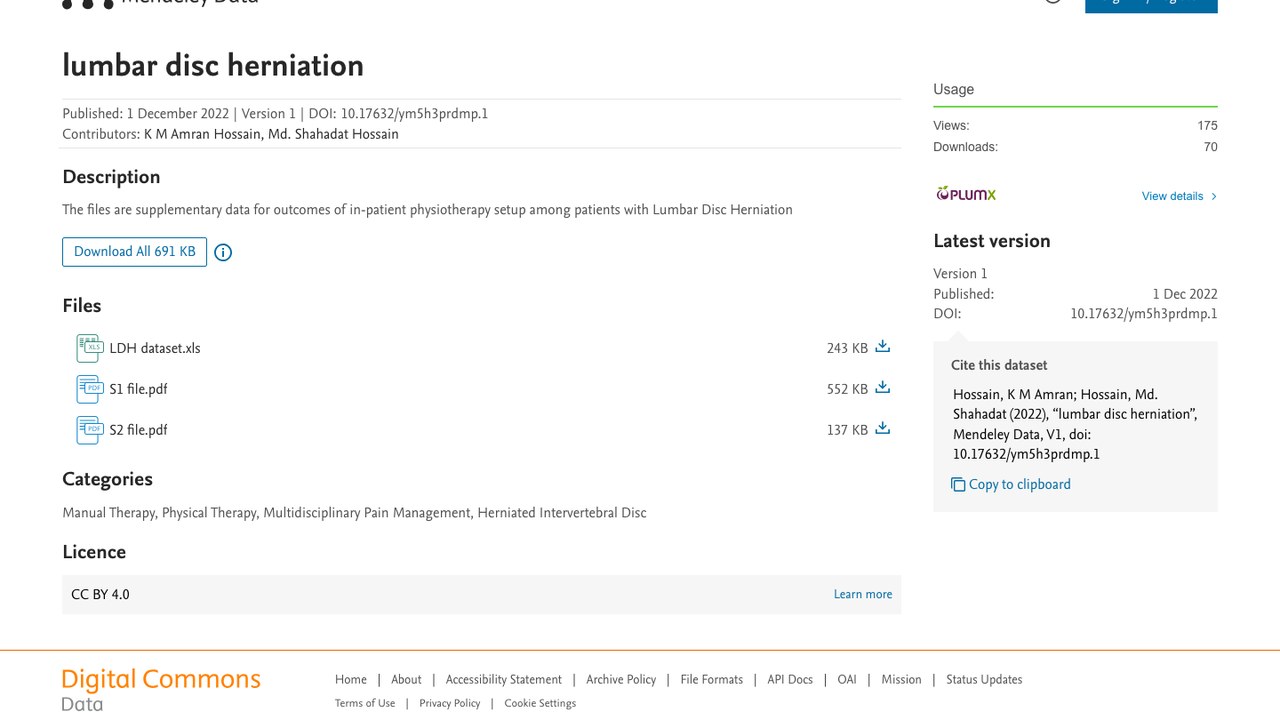Screen dimensions: 1280x720
Task: Click the 243 KB file size
Action: [847, 349]
